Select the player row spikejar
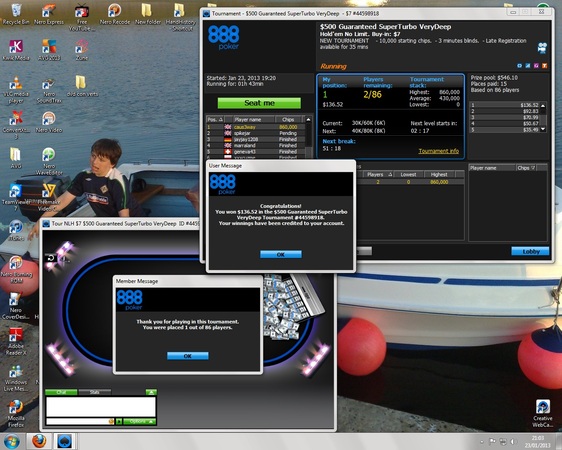Screen dimensions: 562x450 [256, 133]
